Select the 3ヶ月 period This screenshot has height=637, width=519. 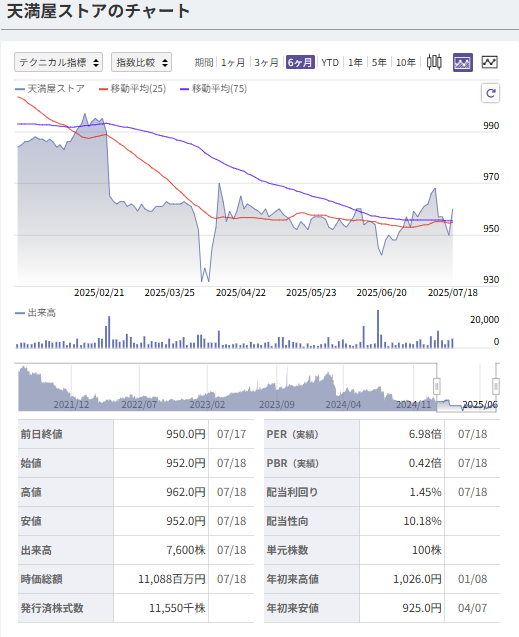coord(266,63)
